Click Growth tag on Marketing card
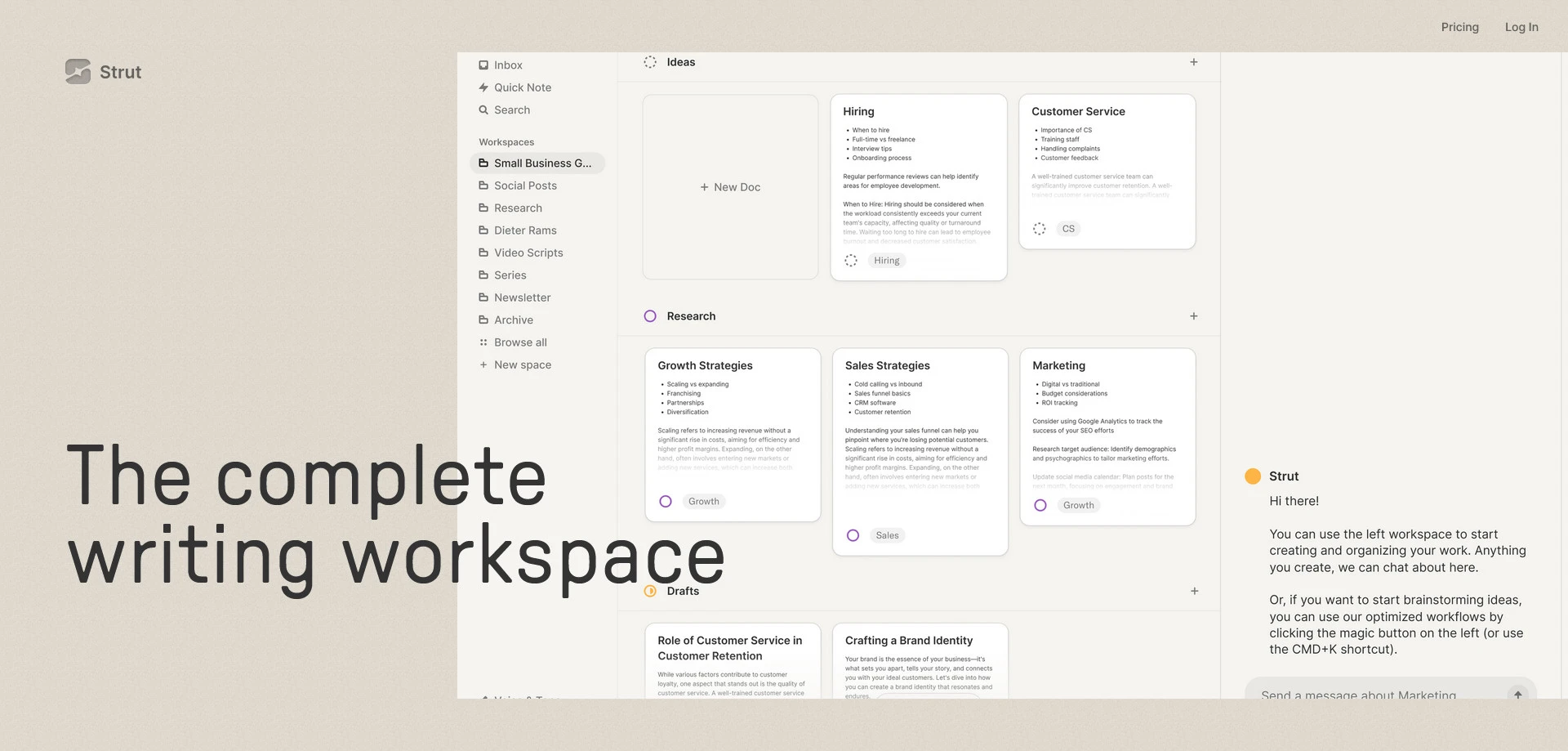This screenshot has width=1568, height=751. click(x=1079, y=505)
